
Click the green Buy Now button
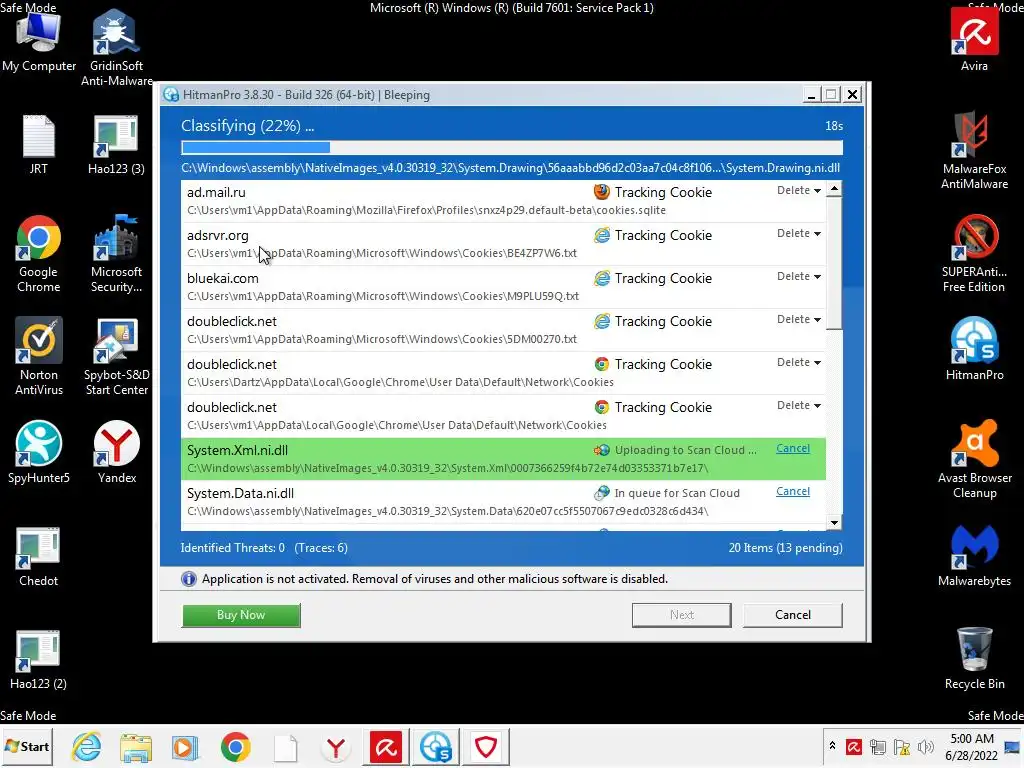(241, 615)
